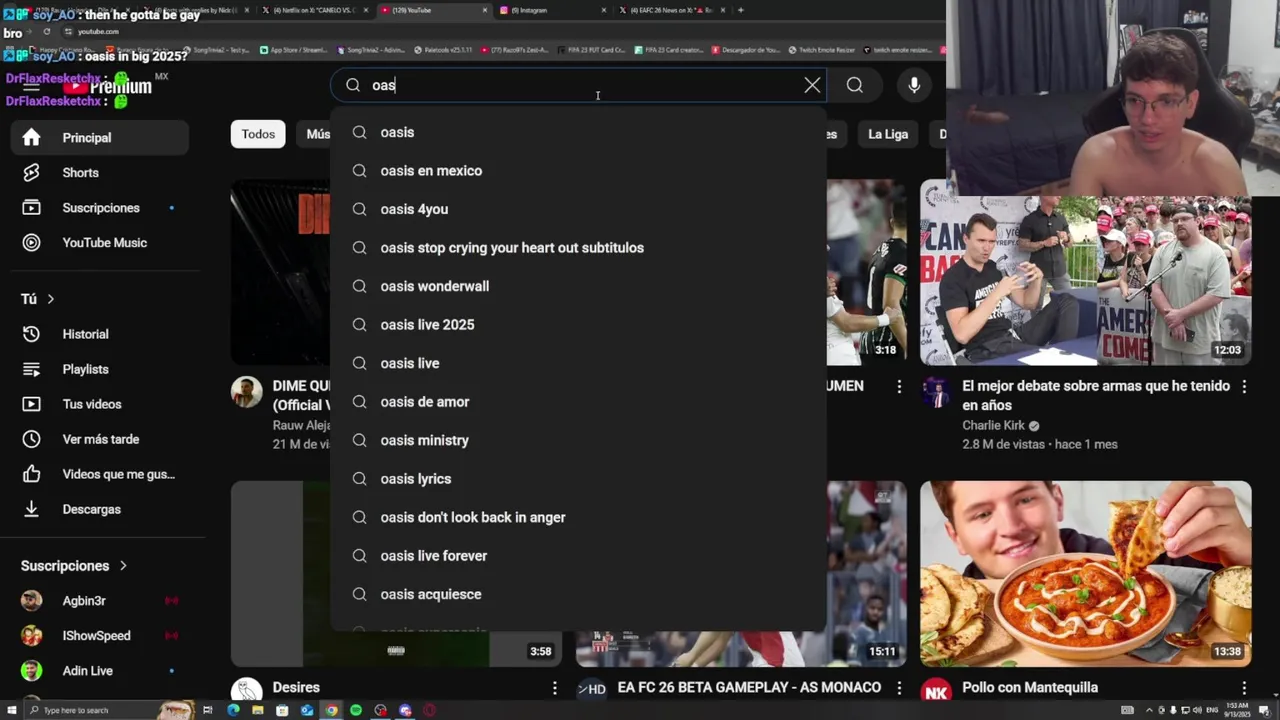Image resolution: width=1280 pixels, height=720 pixels.
Task: Select the La Liga filter chip
Action: point(888,134)
